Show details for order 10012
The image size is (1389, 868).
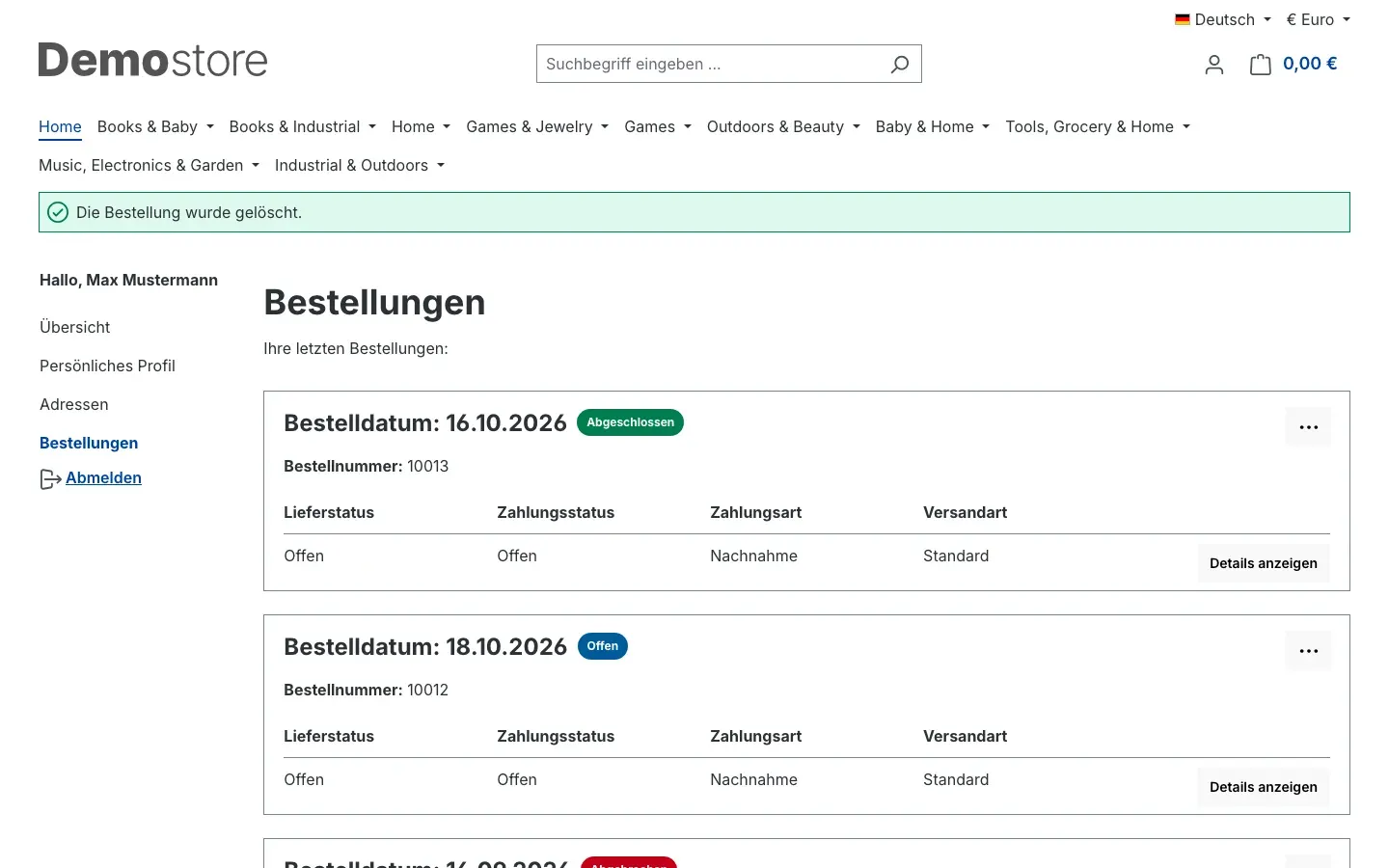click(1263, 787)
